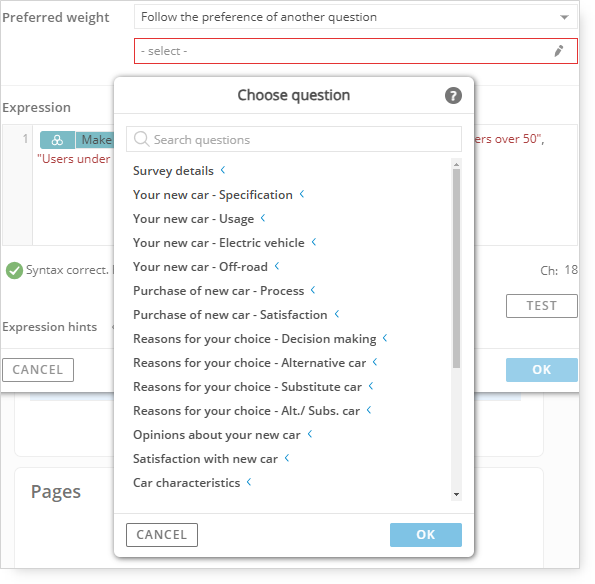Click the pencil edit icon in select field
595x584 pixels.
click(x=559, y=51)
